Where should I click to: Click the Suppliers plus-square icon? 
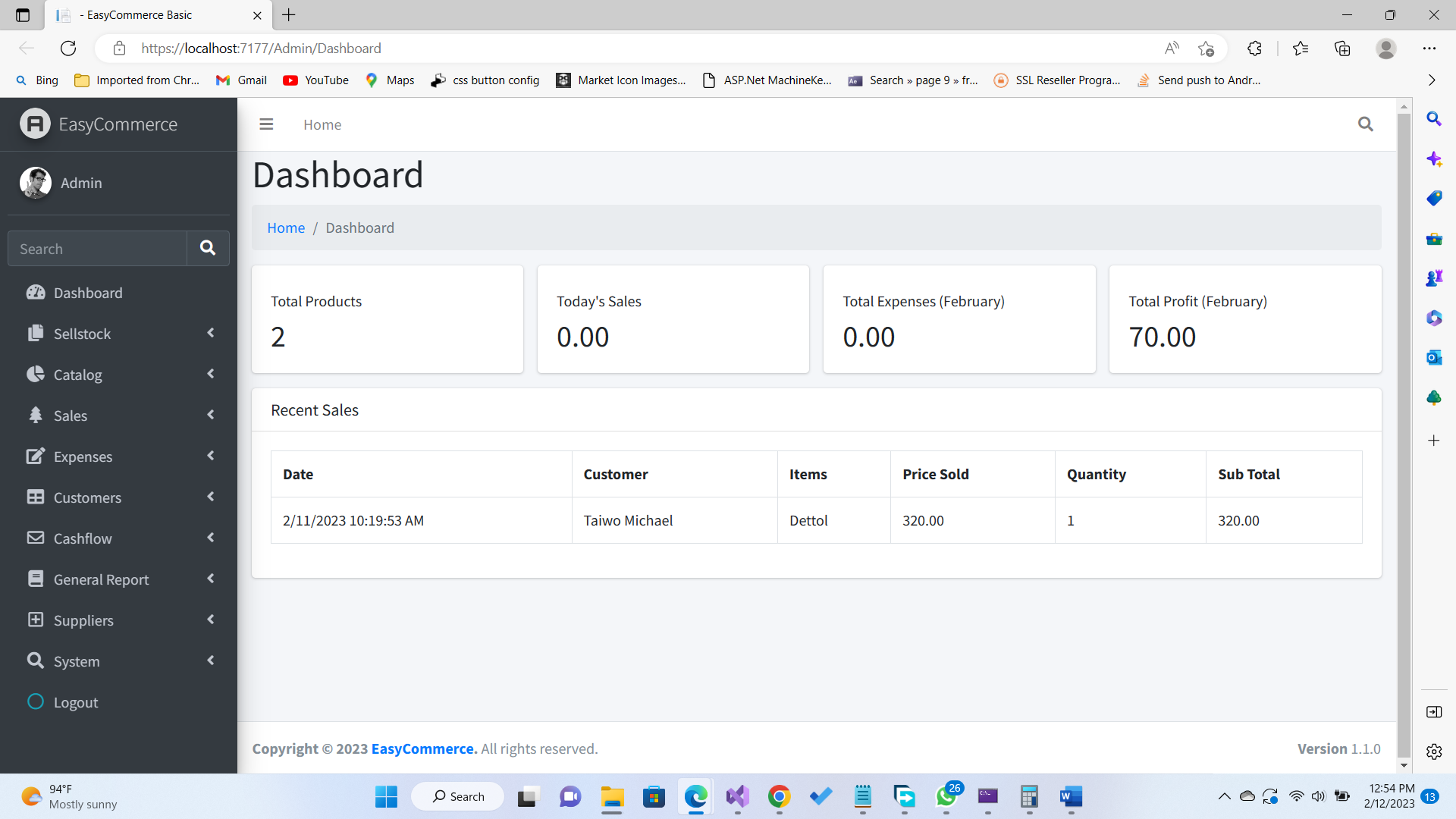pyautogui.click(x=35, y=620)
